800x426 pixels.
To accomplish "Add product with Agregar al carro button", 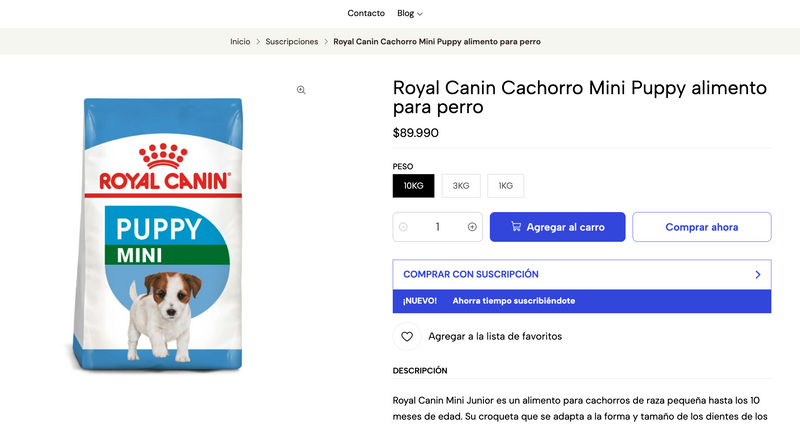I will [x=557, y=227].
